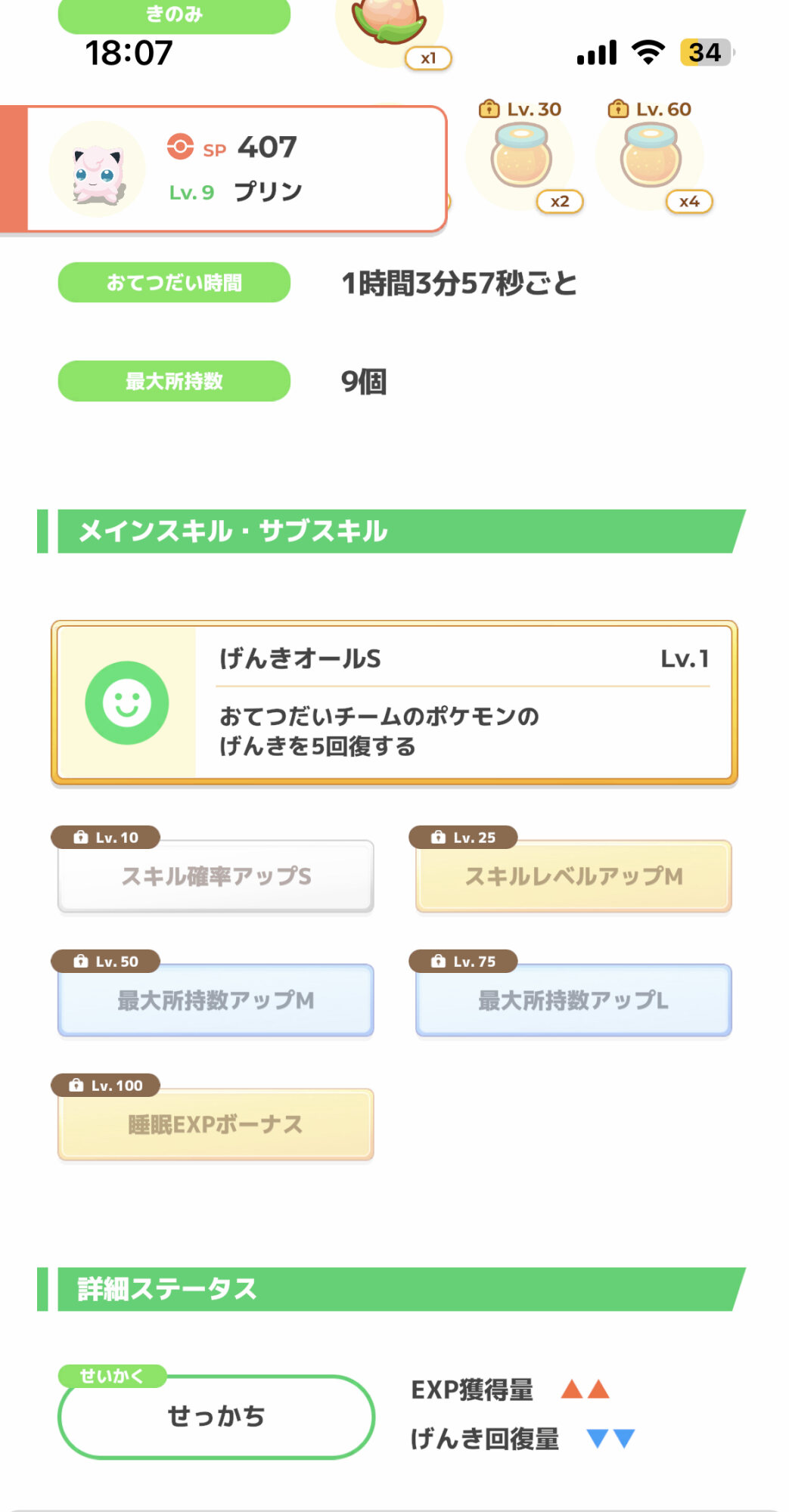789x1512 pixels.
Task: Tap the せっかち nature box
Action: point(216,1416)
